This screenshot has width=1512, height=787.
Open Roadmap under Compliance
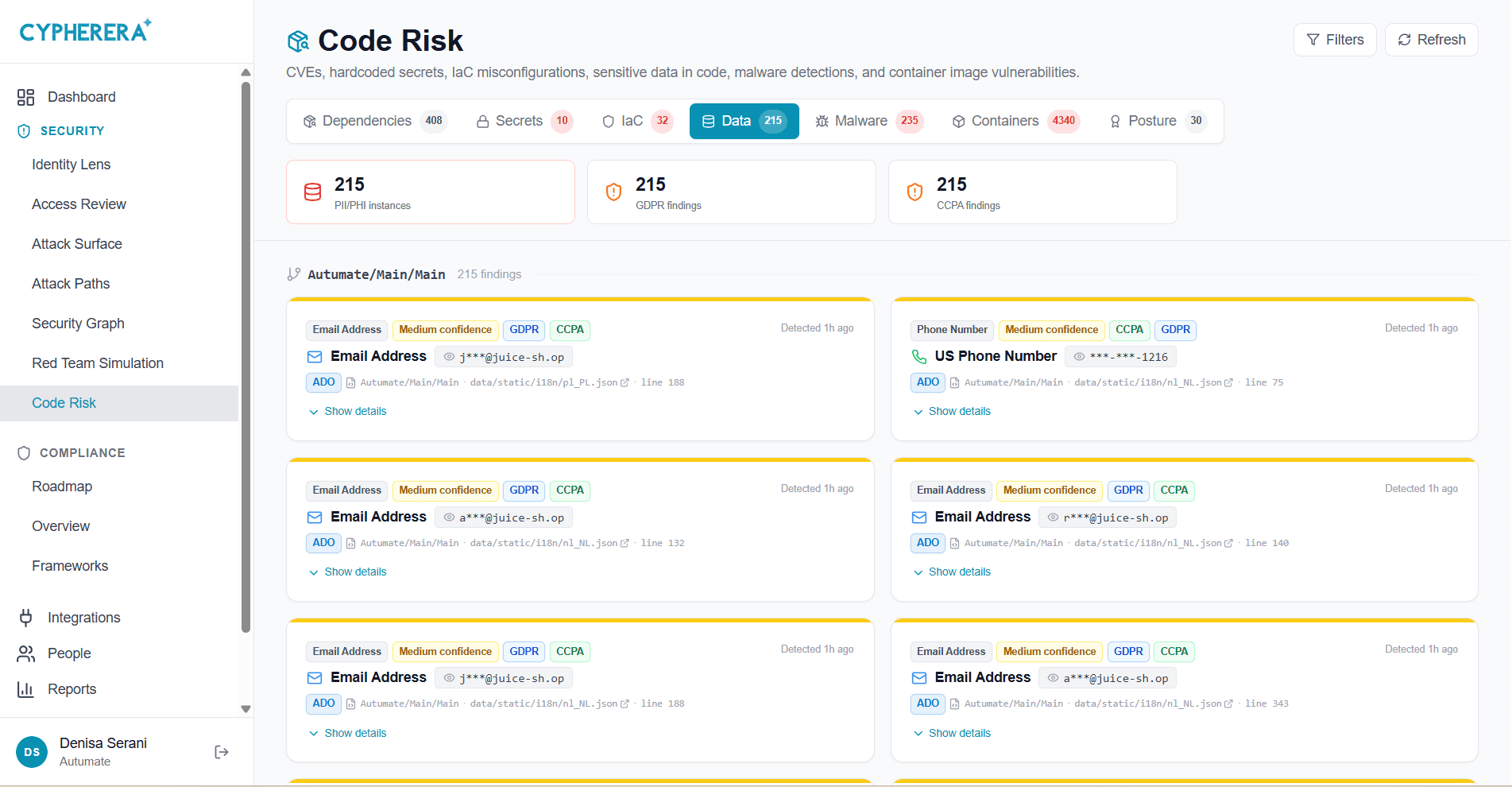[x=62, y=487]
